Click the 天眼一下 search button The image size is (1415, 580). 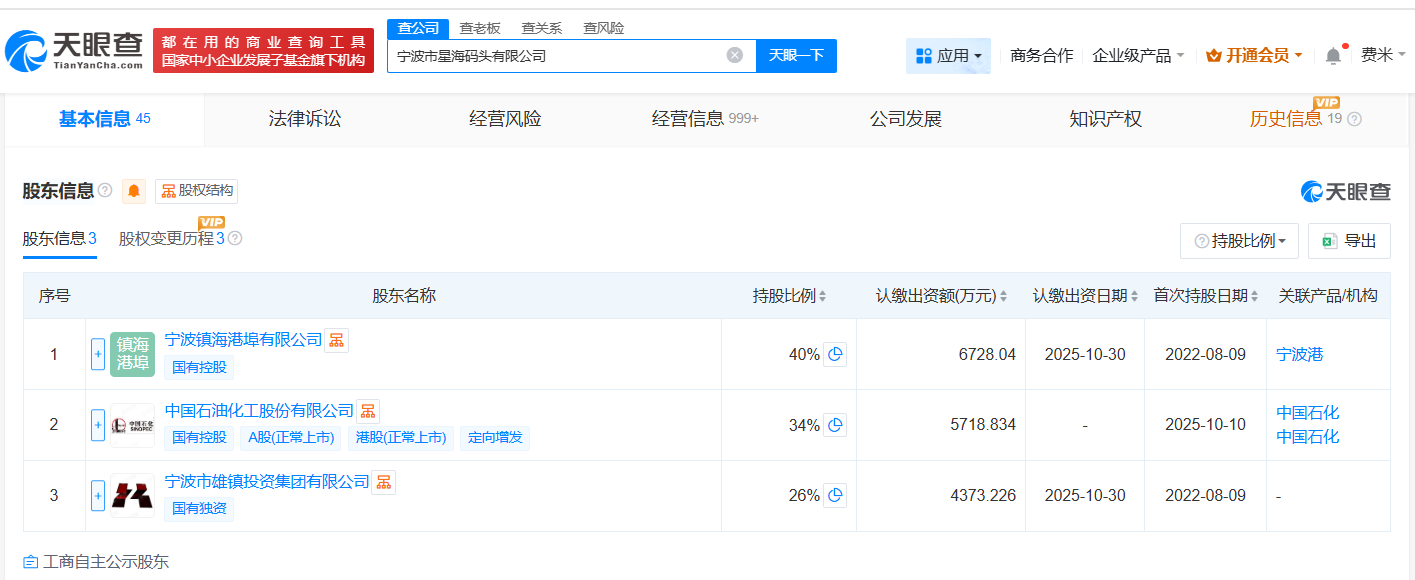[x=796, y=55]
